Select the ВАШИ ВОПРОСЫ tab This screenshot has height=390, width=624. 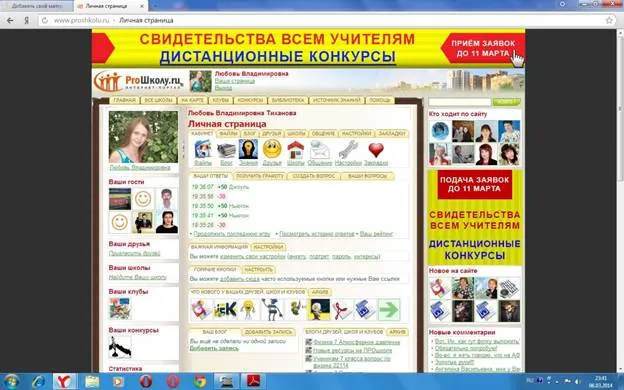click(x=367, y=176)
